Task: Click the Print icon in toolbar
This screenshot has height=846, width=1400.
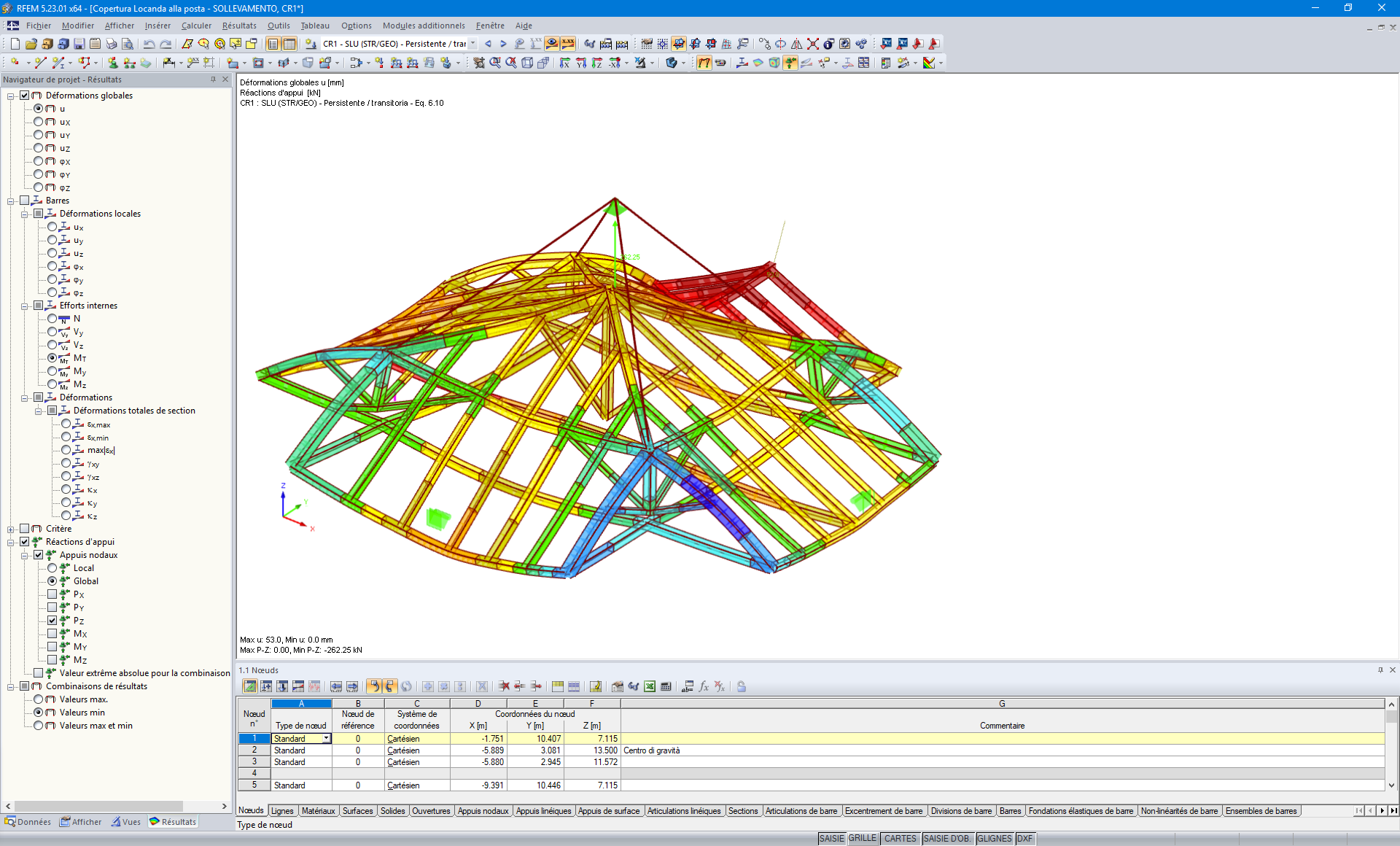Action: coord(111,44)
